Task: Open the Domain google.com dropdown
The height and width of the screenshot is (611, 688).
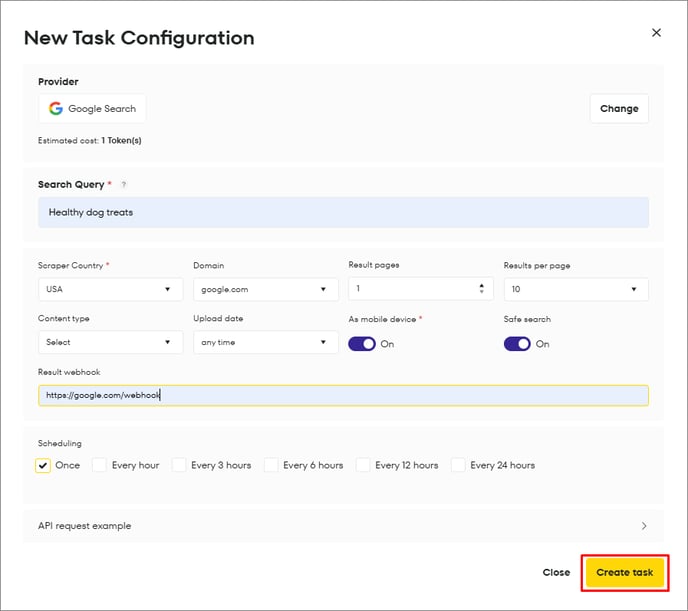Action: pos(266,289)
